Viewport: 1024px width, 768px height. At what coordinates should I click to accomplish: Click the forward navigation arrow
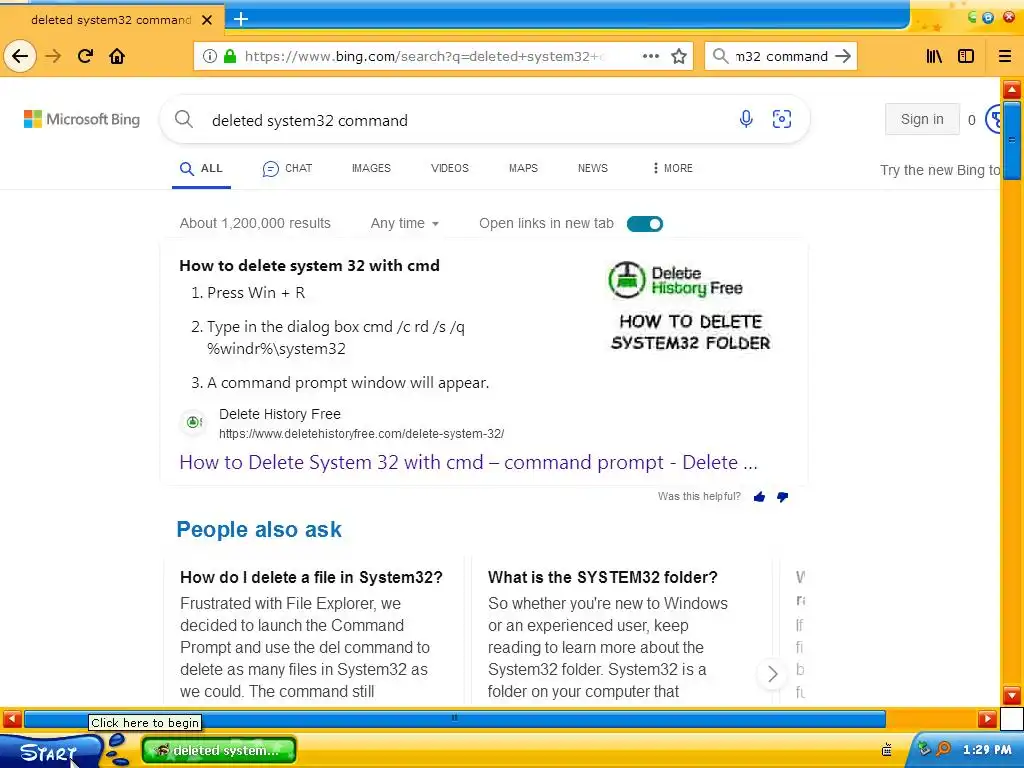[x=53, y=56]
